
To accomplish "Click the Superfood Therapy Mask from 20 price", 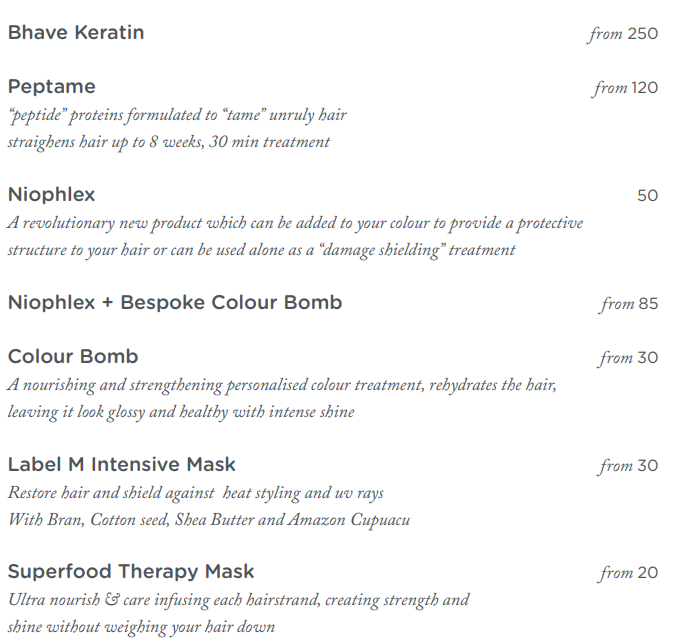I will [x=629, y=574].
